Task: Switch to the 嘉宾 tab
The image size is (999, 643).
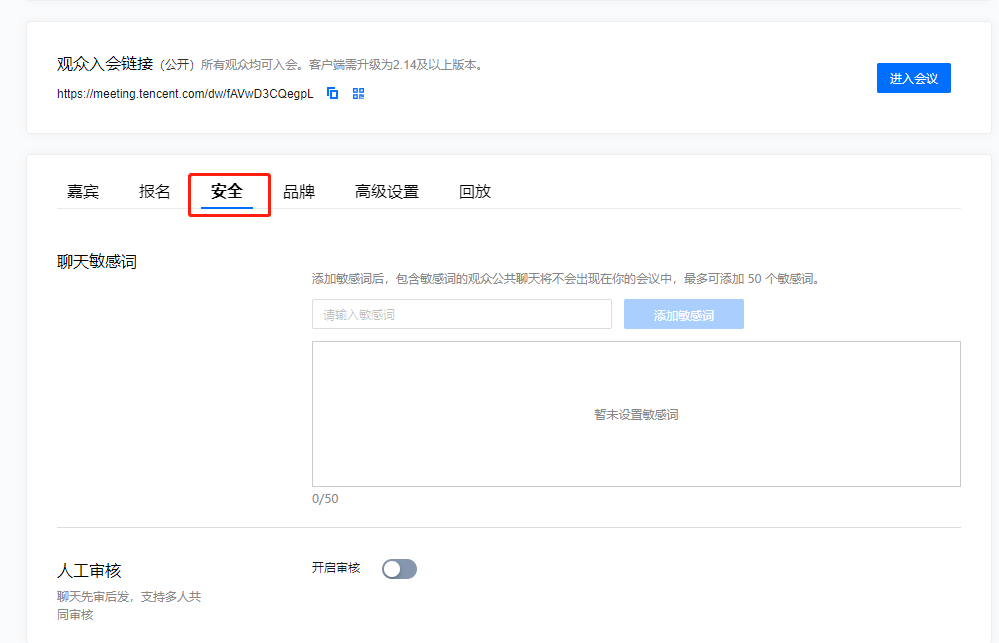Action: (x=83, y=191)
